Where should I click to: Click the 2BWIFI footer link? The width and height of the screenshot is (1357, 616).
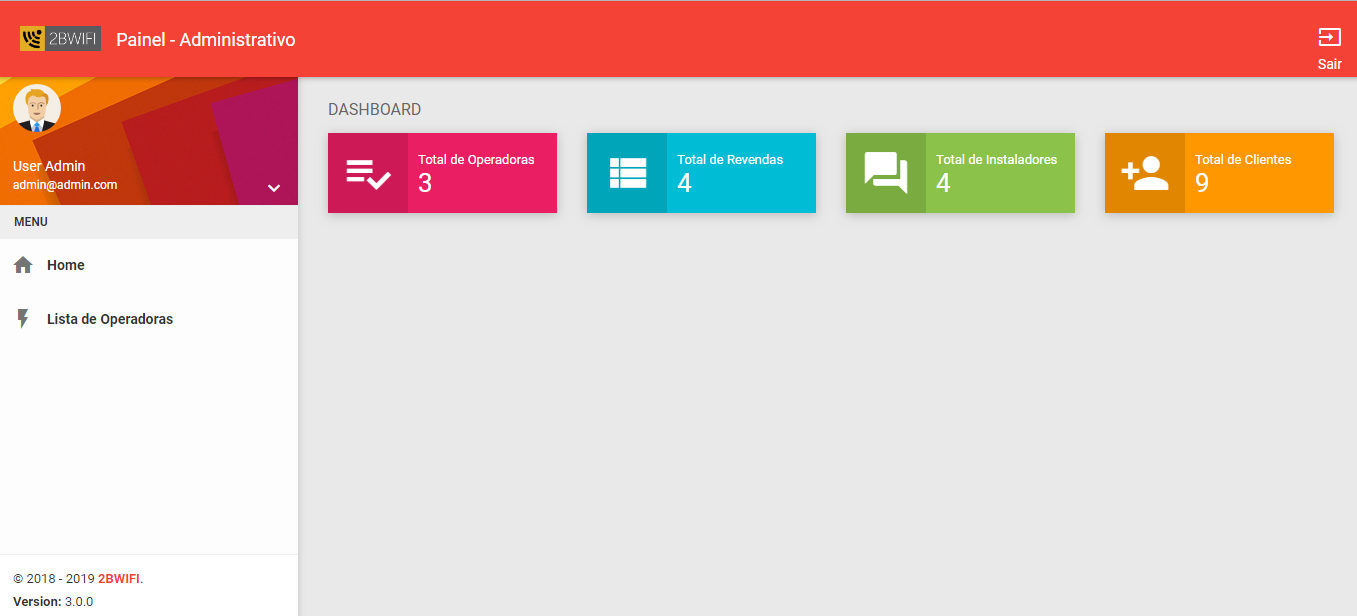(x=119, y=579)
